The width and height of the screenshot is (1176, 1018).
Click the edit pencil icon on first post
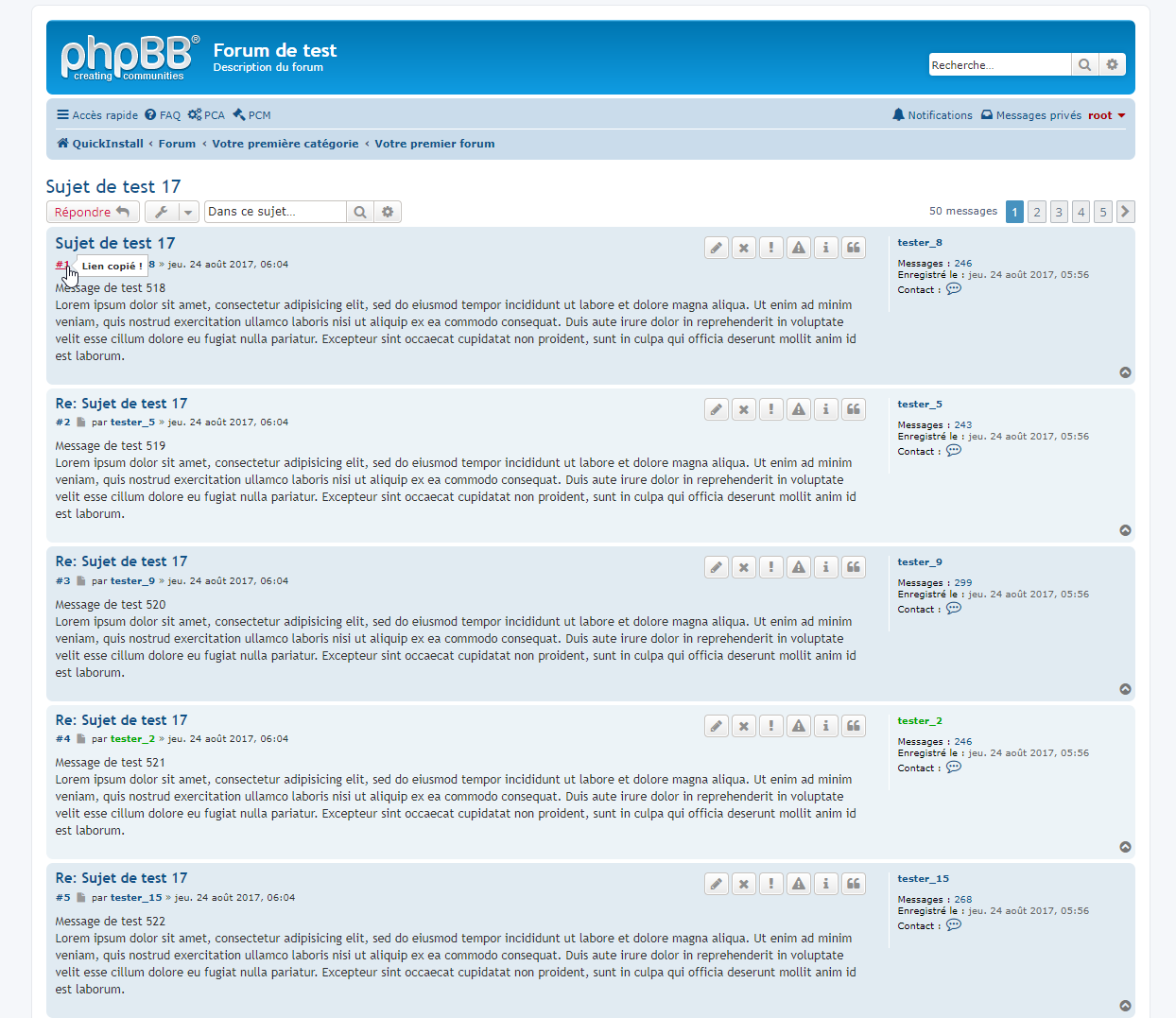click(x=717, y=248)
